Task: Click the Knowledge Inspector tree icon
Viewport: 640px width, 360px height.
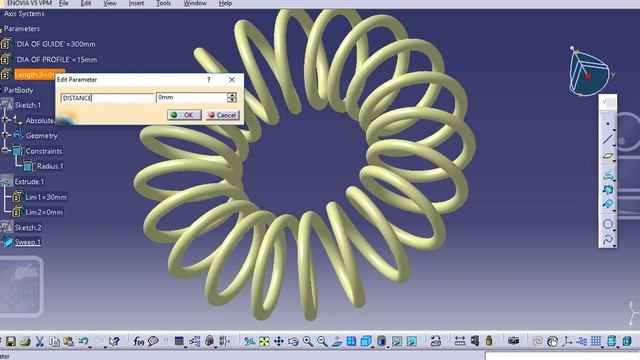Action: (195, 341)
